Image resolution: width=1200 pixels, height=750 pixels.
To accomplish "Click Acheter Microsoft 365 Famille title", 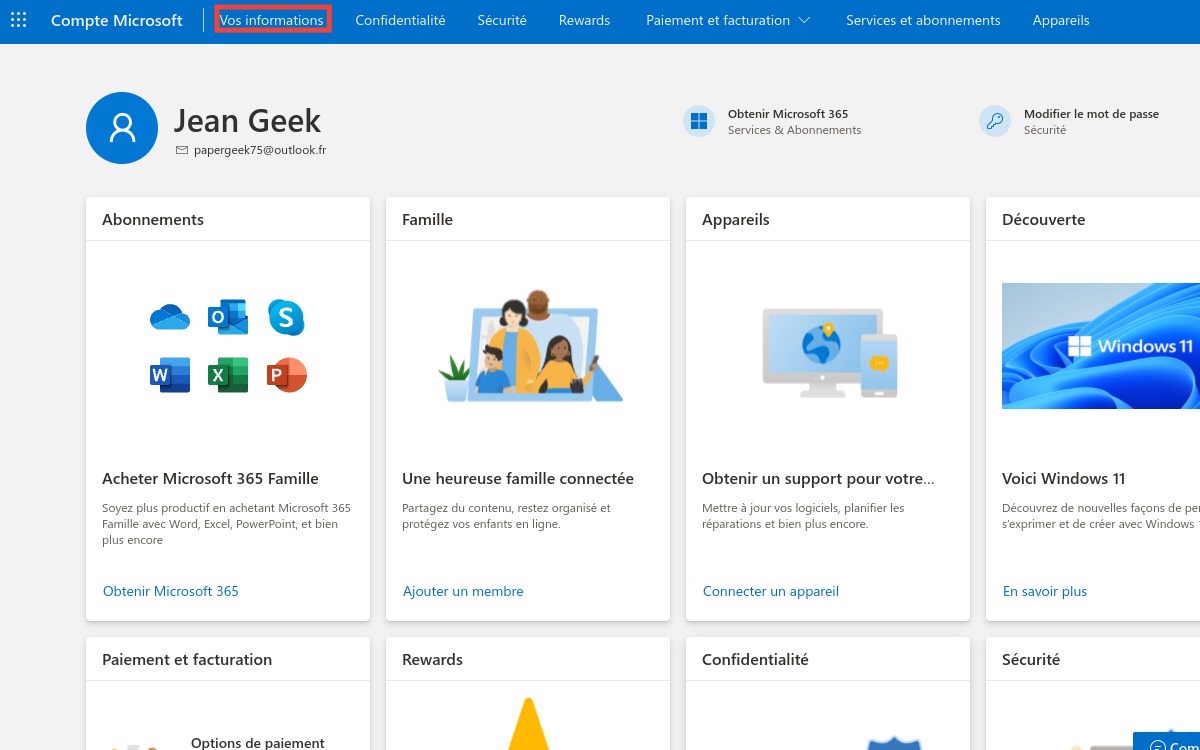I will 210,478.
